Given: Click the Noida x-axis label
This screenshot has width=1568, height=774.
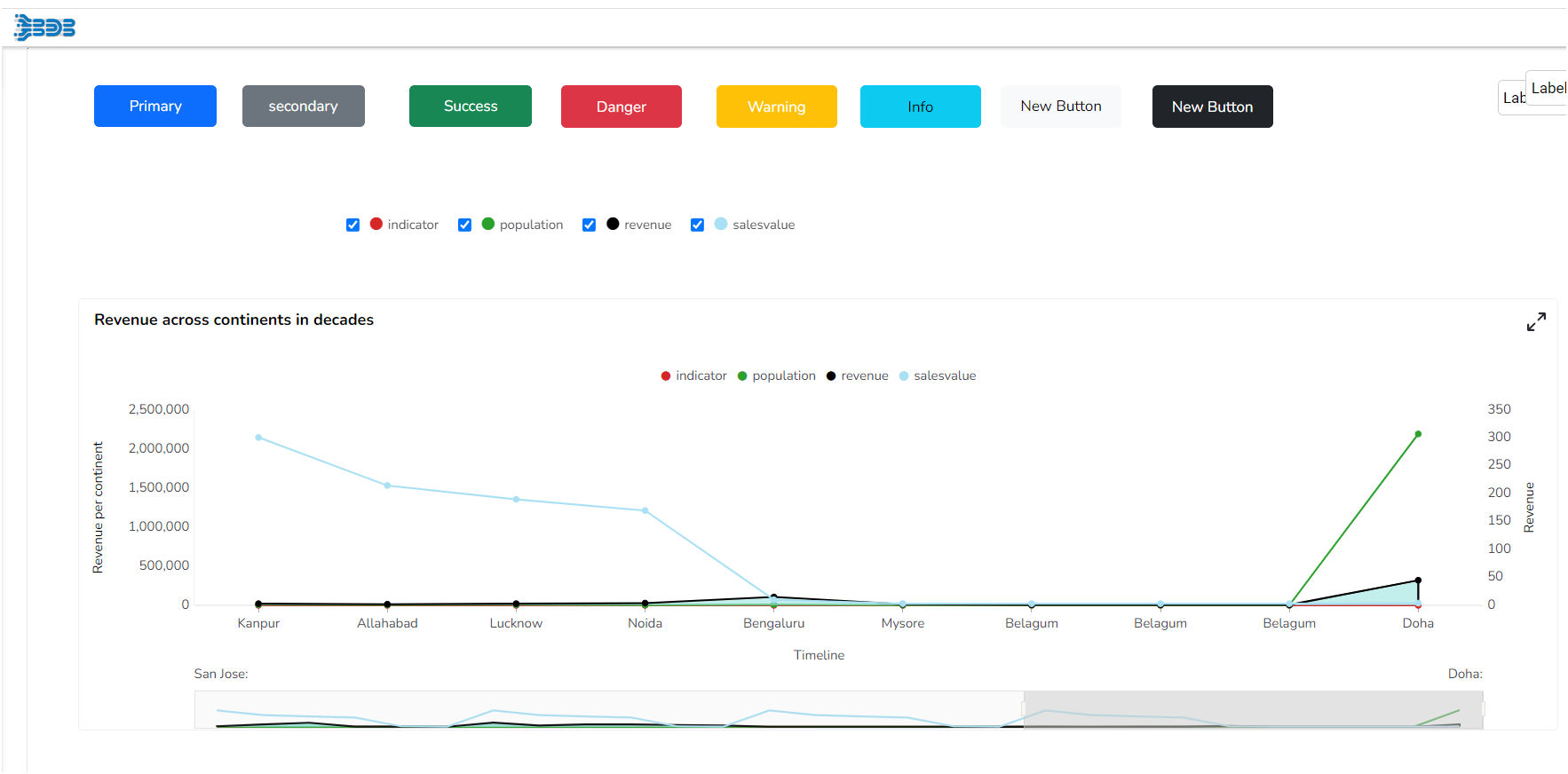Looking at the screenshot, I should click(645, 623).
